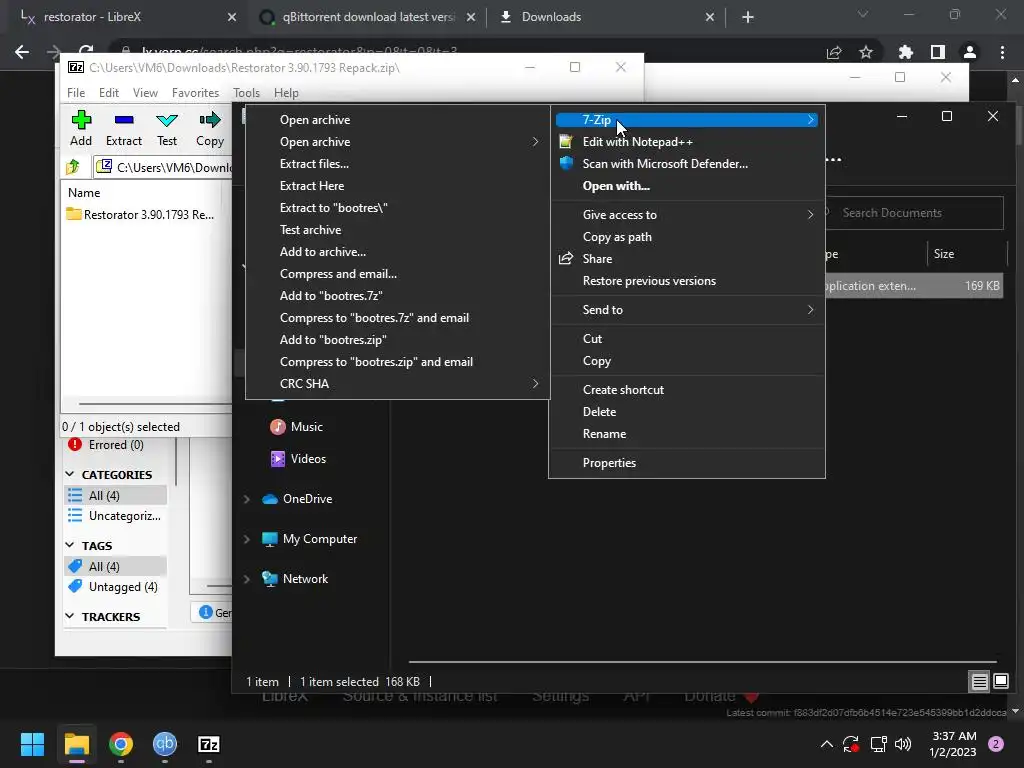The image size is (1024, 768).
Task: Switch Explorer to large icons view
Action: (1000, 682)
